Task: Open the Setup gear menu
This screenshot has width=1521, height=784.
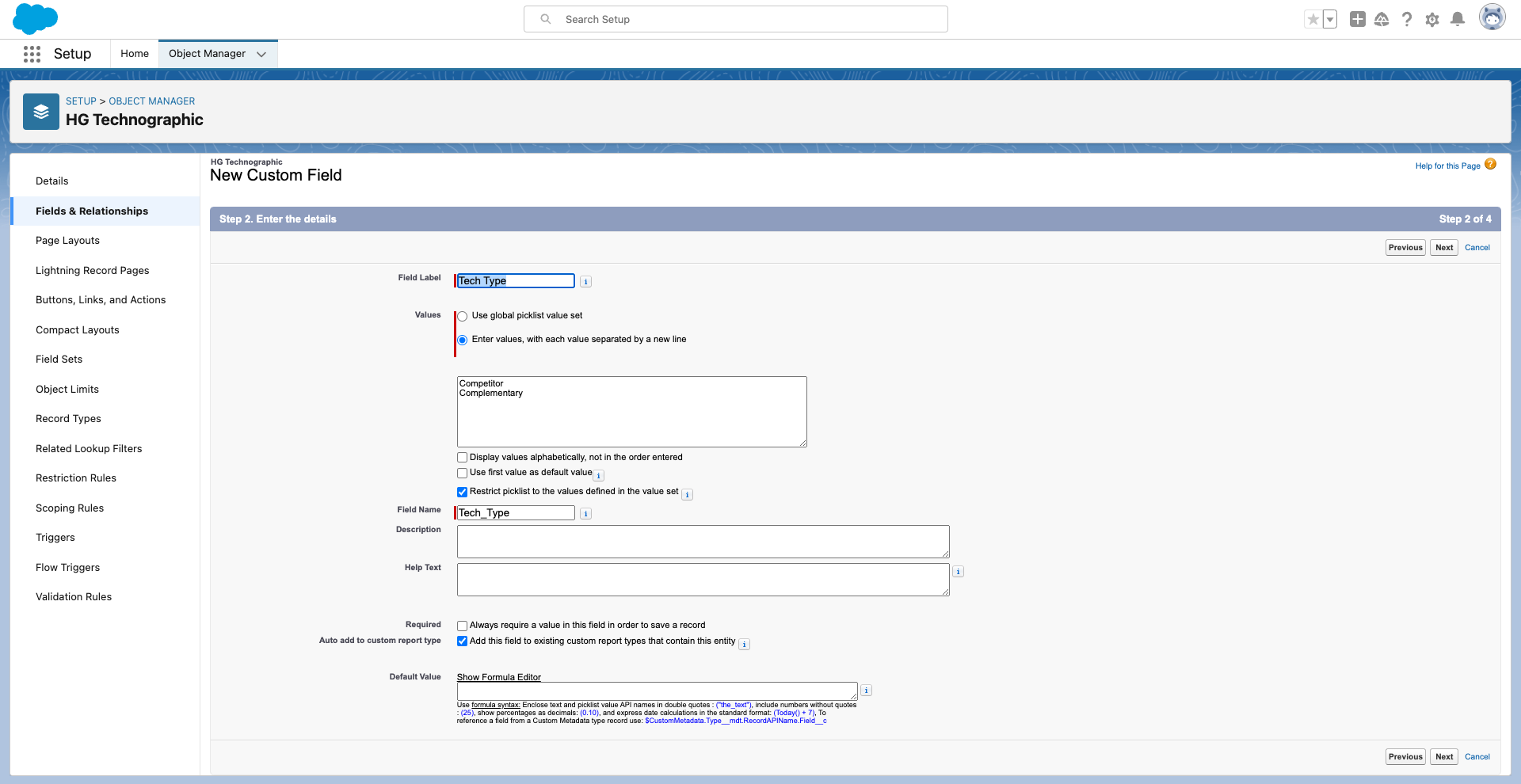Action: (x=1432, y=19)
